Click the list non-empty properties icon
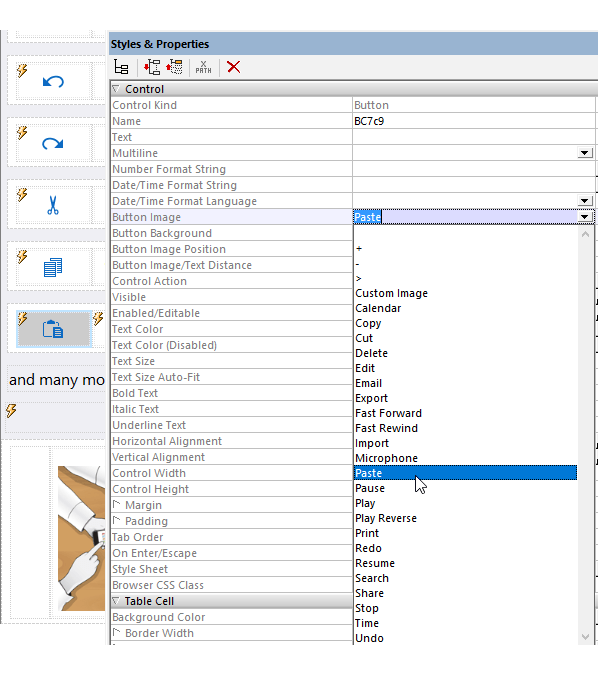 (121, 67)
